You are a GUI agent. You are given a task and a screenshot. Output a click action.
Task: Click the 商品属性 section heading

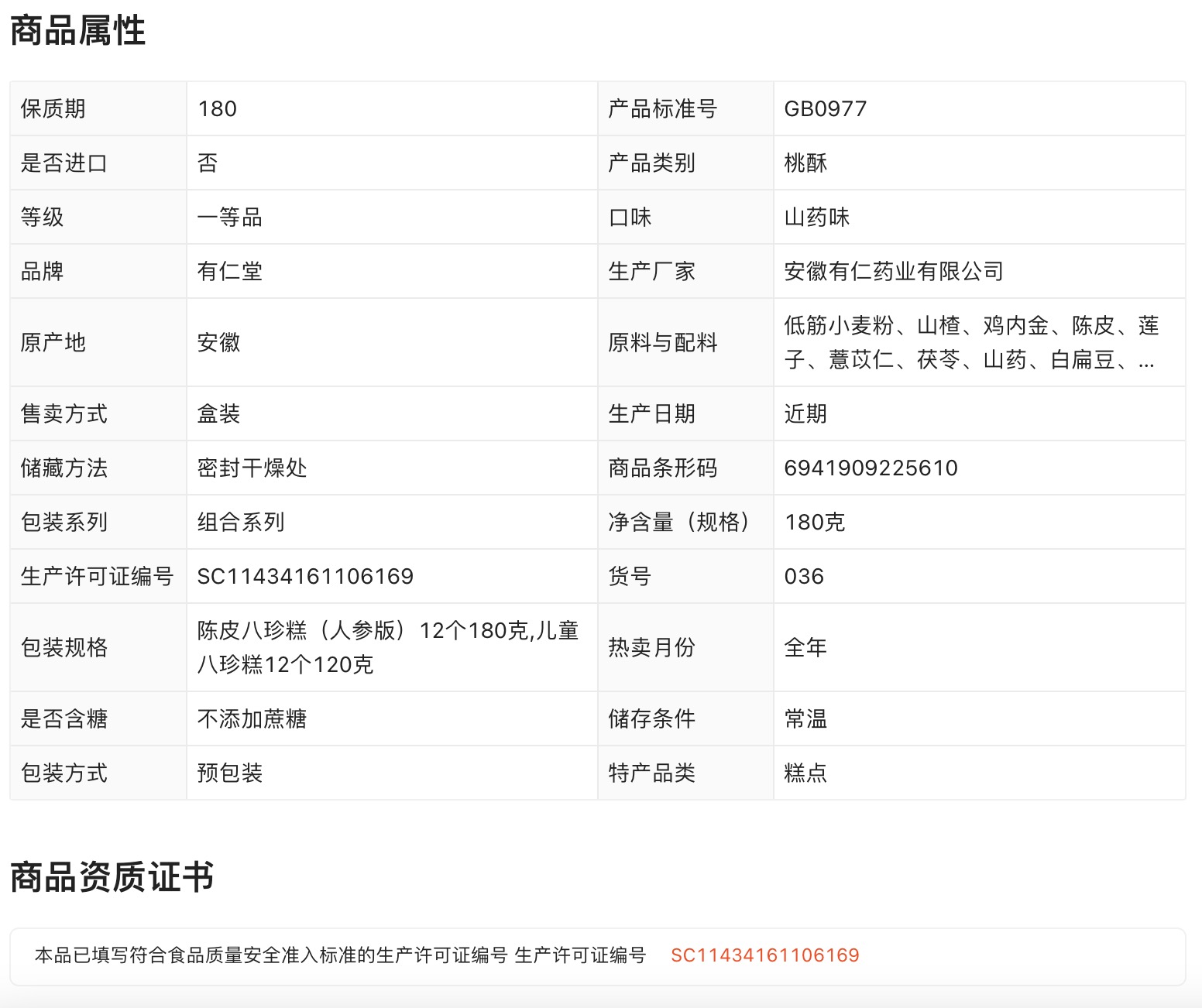[x=77, y=31]
